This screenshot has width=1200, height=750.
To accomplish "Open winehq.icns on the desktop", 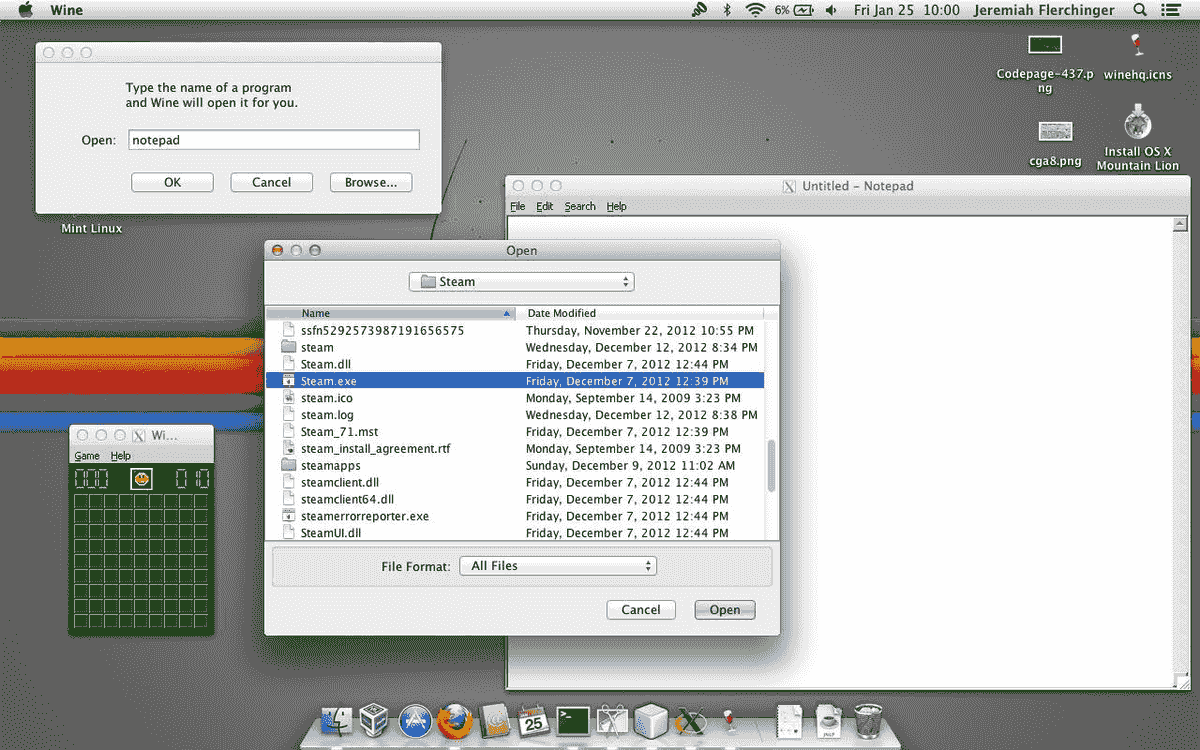I will pyautogui.click(x=1137, y=45).
